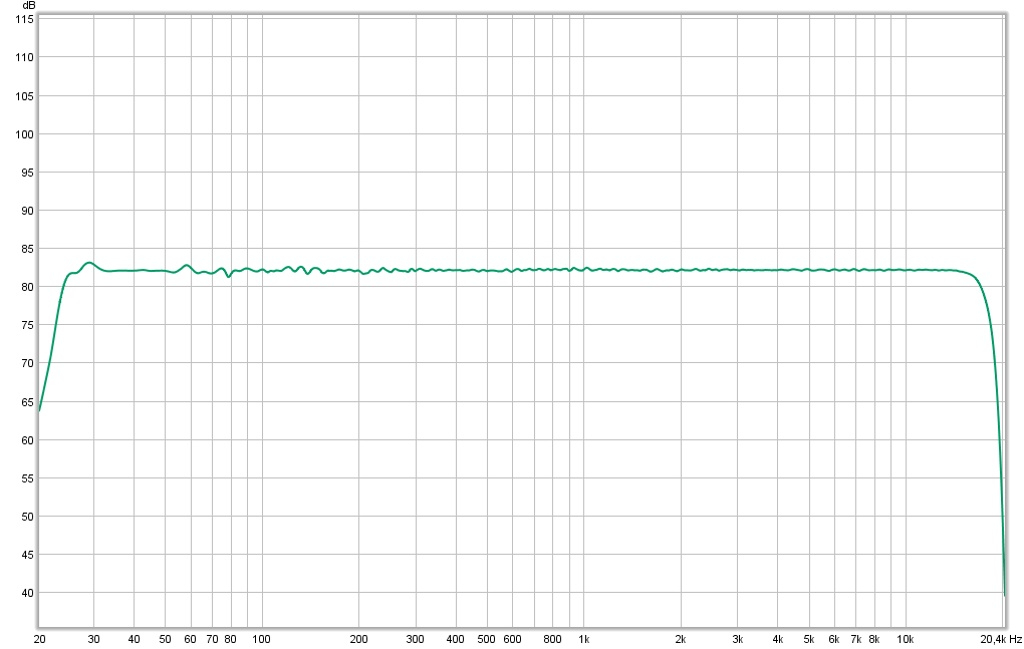This screenshot has width=1024, height=649.
Task: Click the 2k frequency axis label
Action: pos(680,639)
